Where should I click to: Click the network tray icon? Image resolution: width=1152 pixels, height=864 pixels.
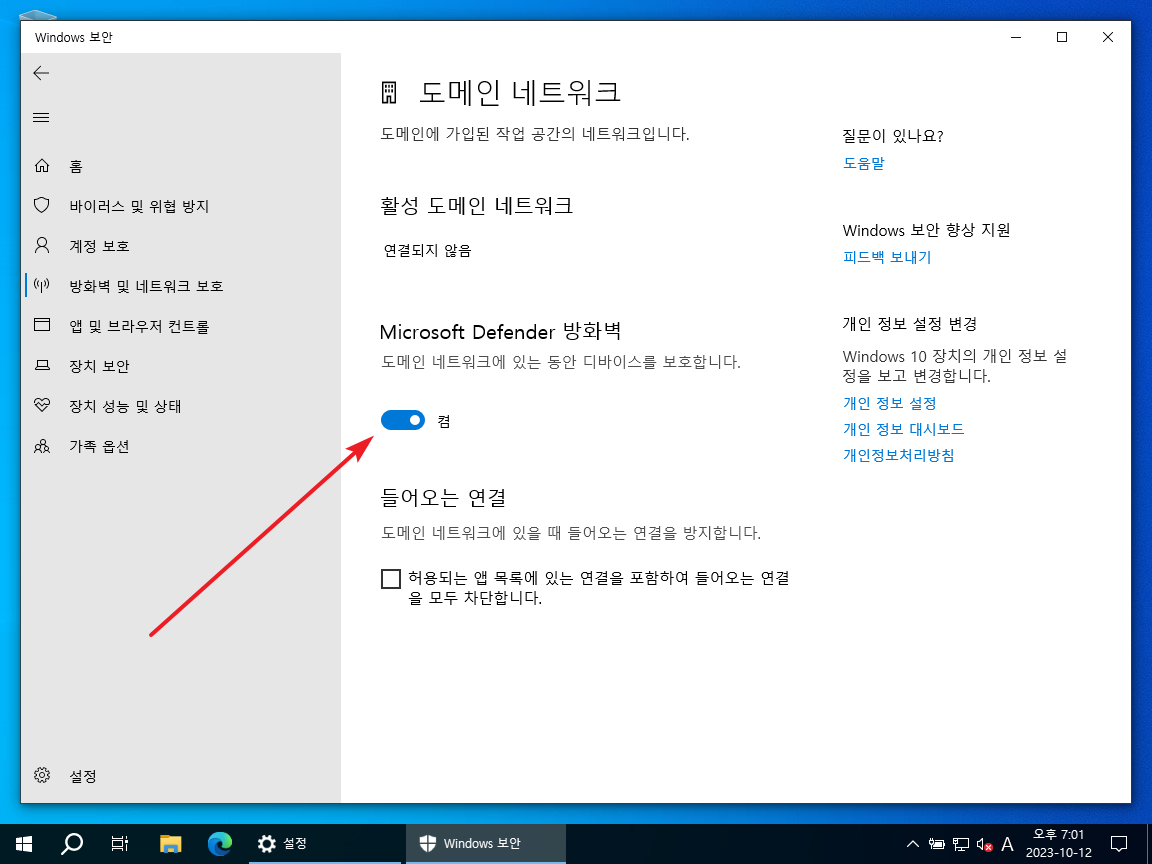(961, 844)
